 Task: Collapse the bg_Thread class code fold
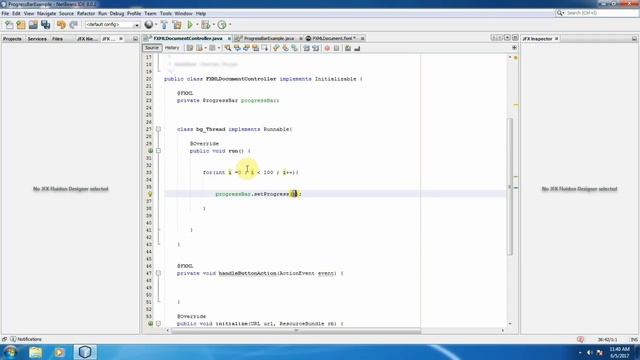pos(158,129)
